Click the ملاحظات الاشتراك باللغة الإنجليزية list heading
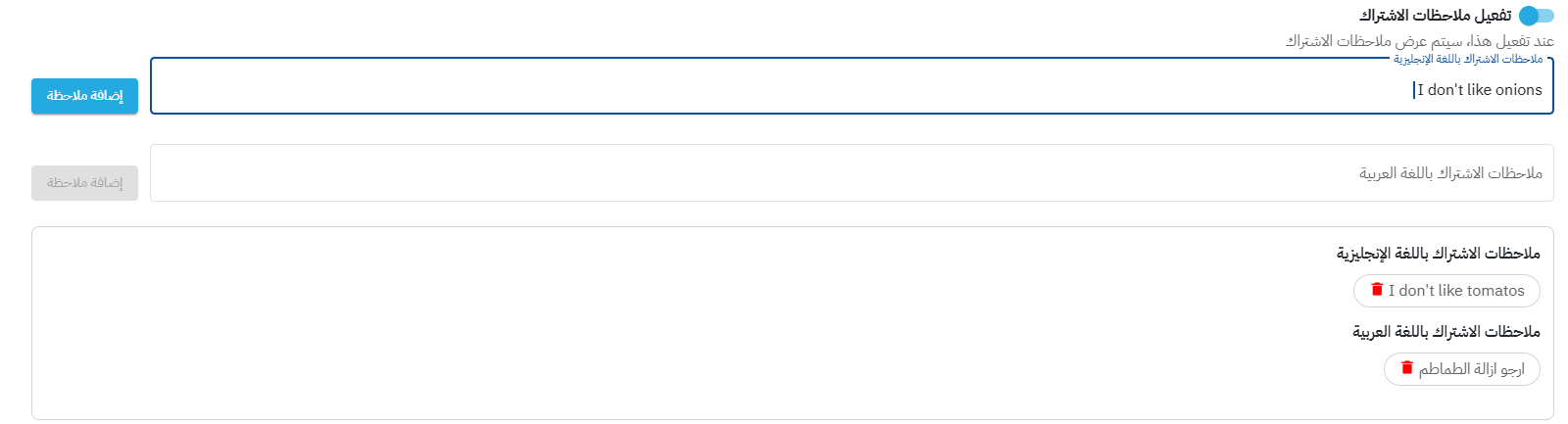Screen dimensions: 1568x424 point(1439,254)
